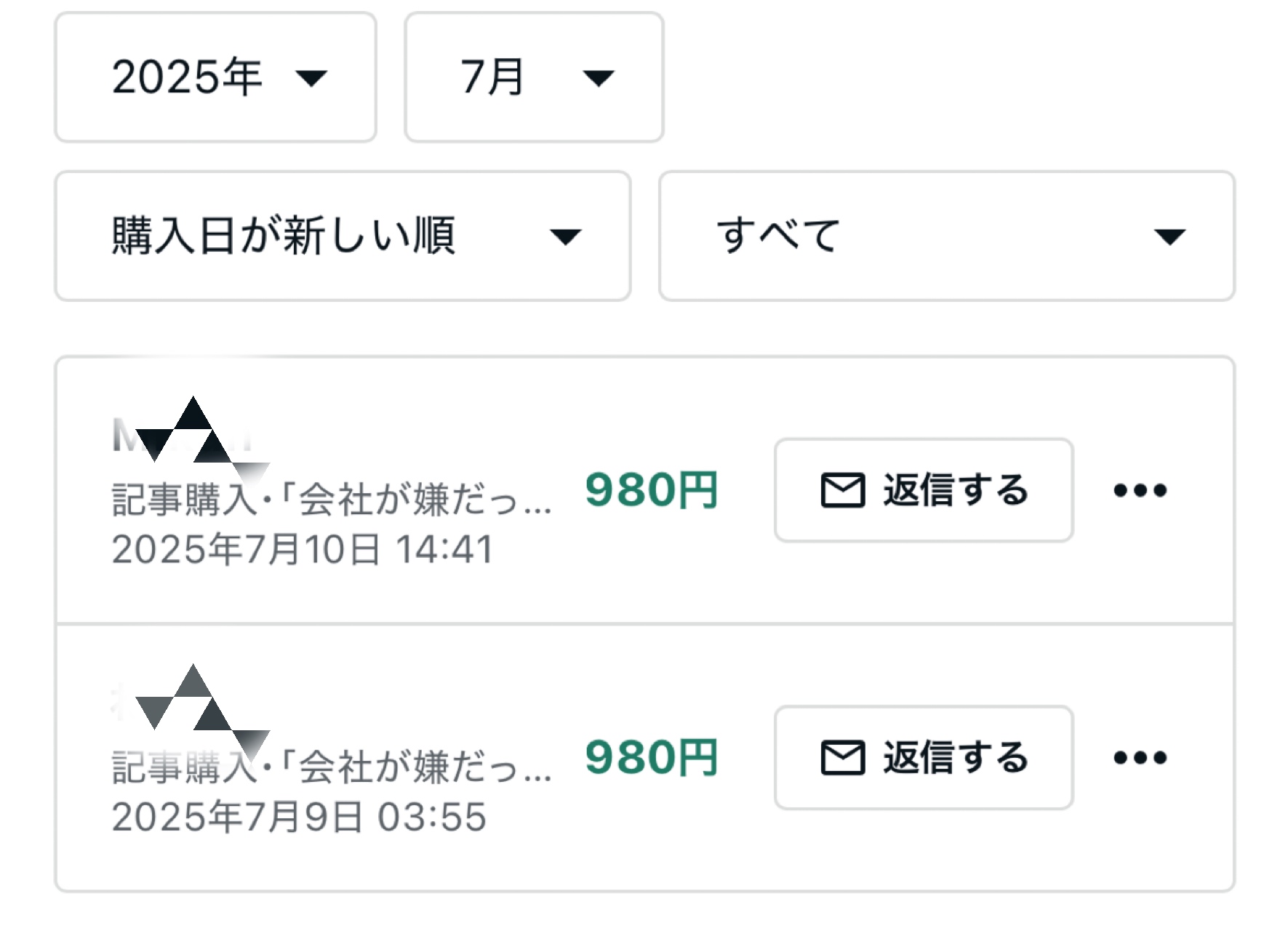Open the three-dot menu for July 10 purchase
This screenshot has height=931, width=1288.
(x=1140, y=490)
